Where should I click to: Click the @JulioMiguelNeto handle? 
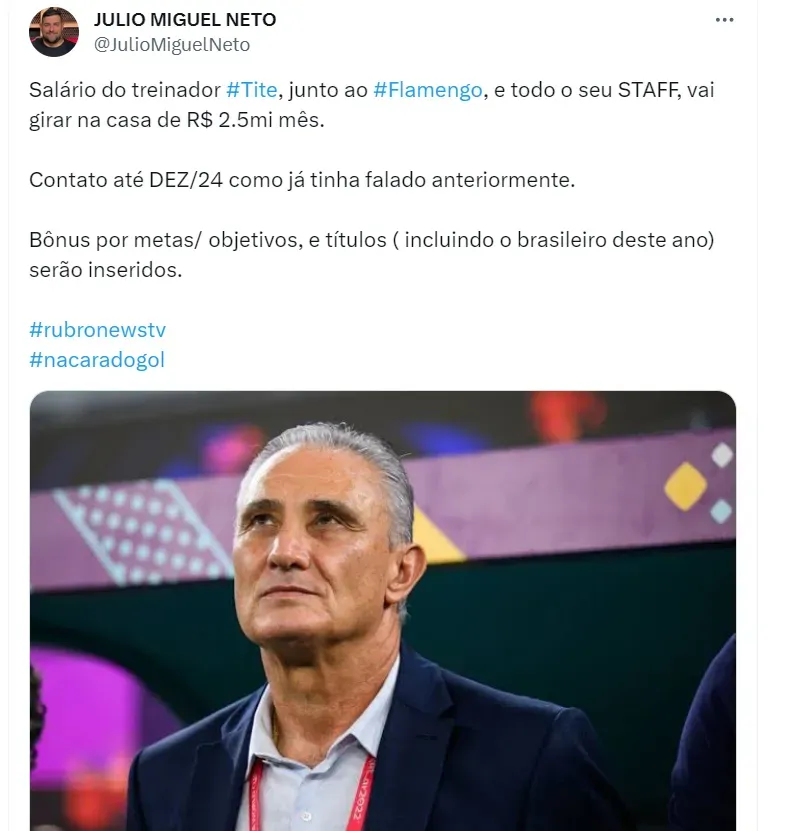[x=171, y=45]
